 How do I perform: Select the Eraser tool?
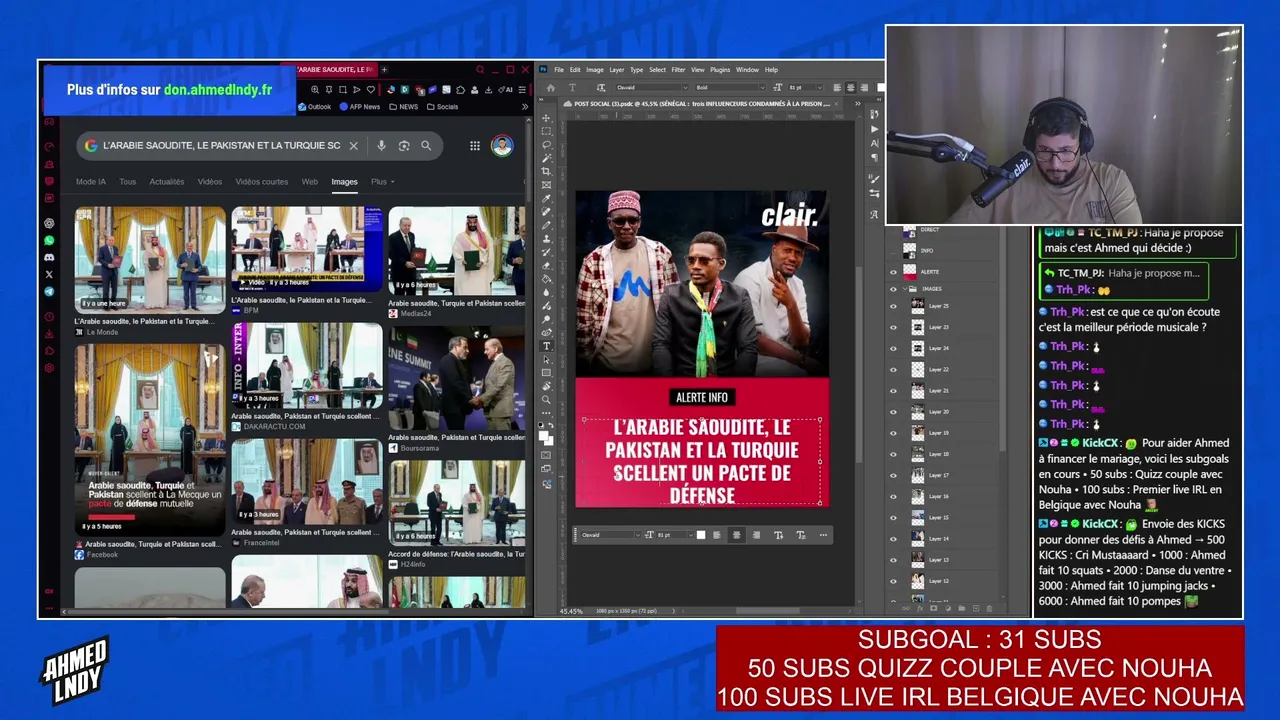(x=546, y=266)
